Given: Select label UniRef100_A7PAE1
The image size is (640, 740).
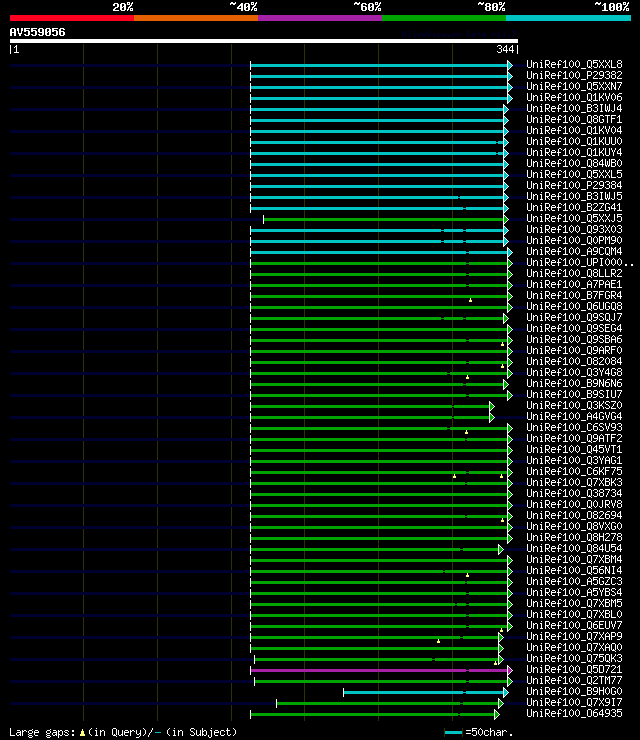Looking at the screenshot, I should coord(574,285).
